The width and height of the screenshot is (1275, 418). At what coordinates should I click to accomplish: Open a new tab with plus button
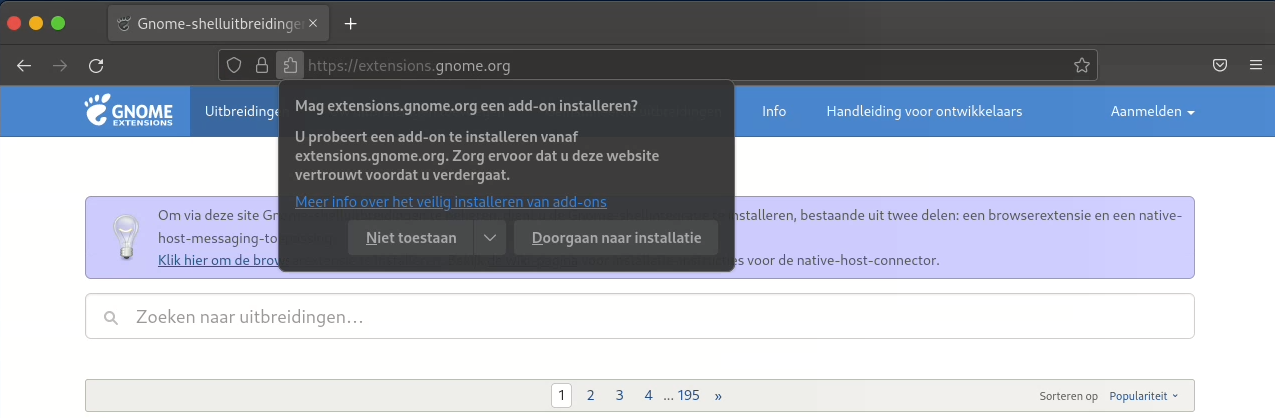(350, 23)
